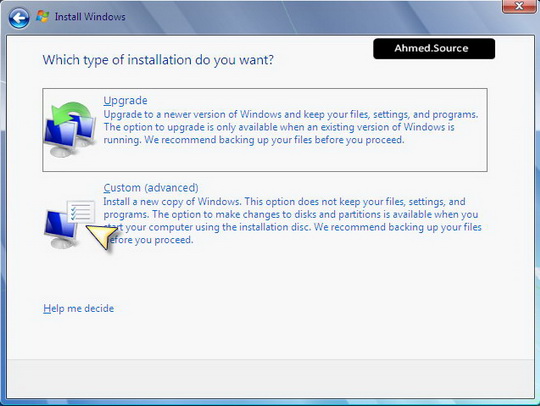This screenshot has height=406, width=540.
Task: Click the 'Which type of installation do you want?' heading
Action: coord(158,60)
